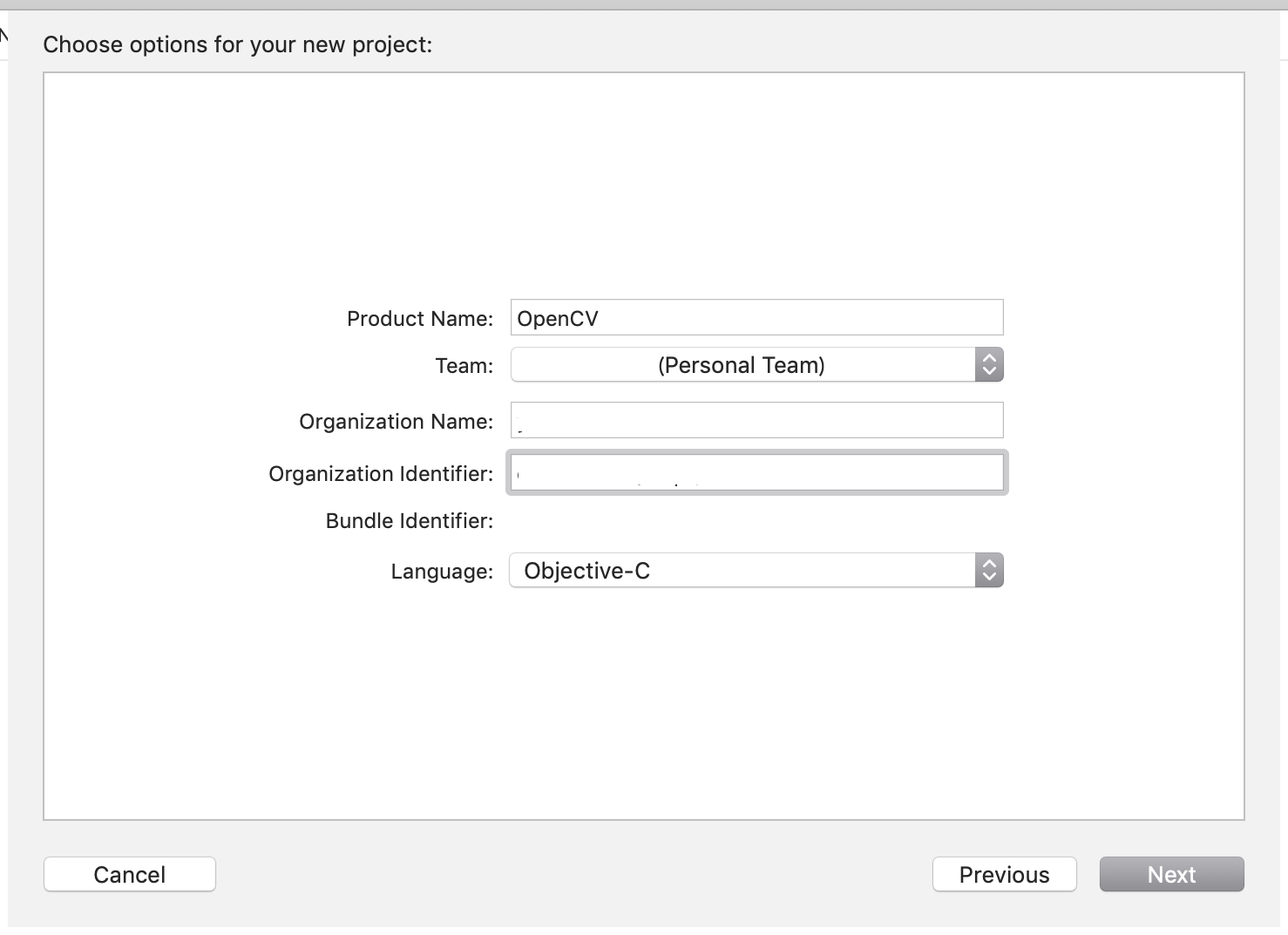Click the "Bundle Identifier:" label

pos(409,521)
